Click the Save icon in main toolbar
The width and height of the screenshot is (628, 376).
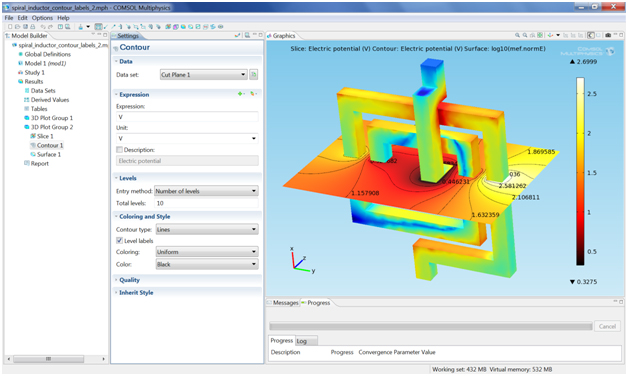[25, 27]
